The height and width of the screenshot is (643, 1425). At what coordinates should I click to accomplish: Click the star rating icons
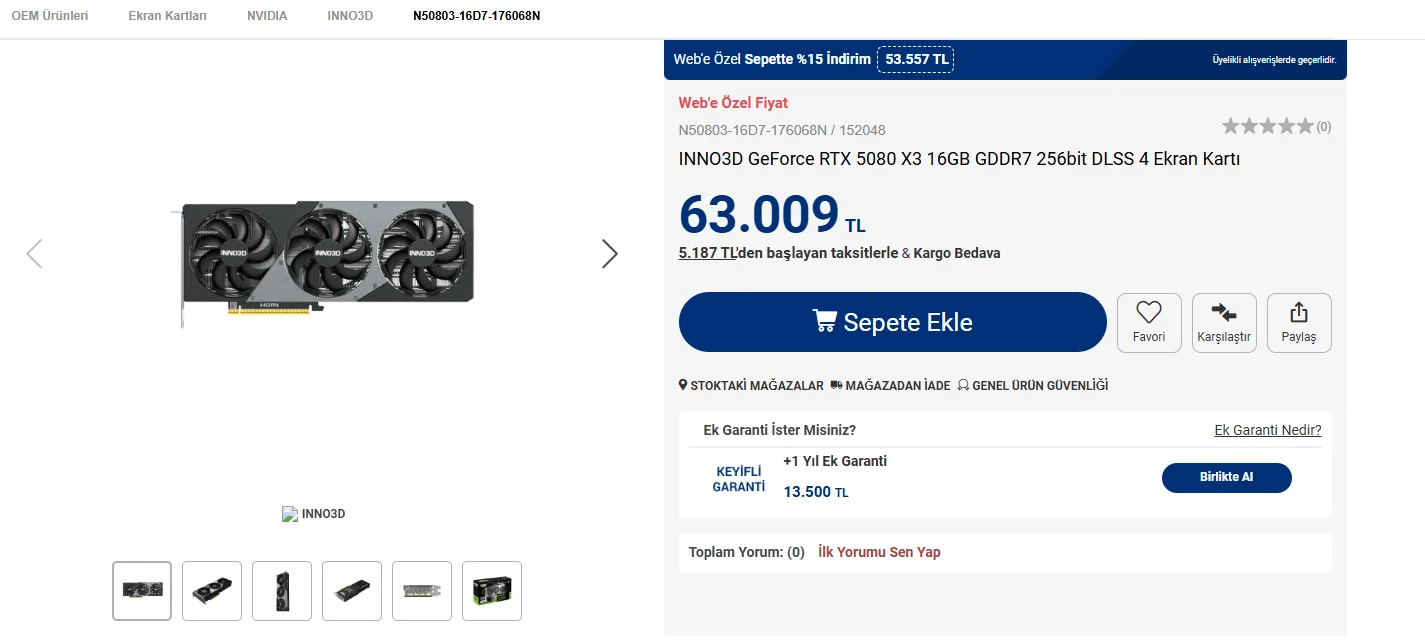click(x=1267, y=126)
